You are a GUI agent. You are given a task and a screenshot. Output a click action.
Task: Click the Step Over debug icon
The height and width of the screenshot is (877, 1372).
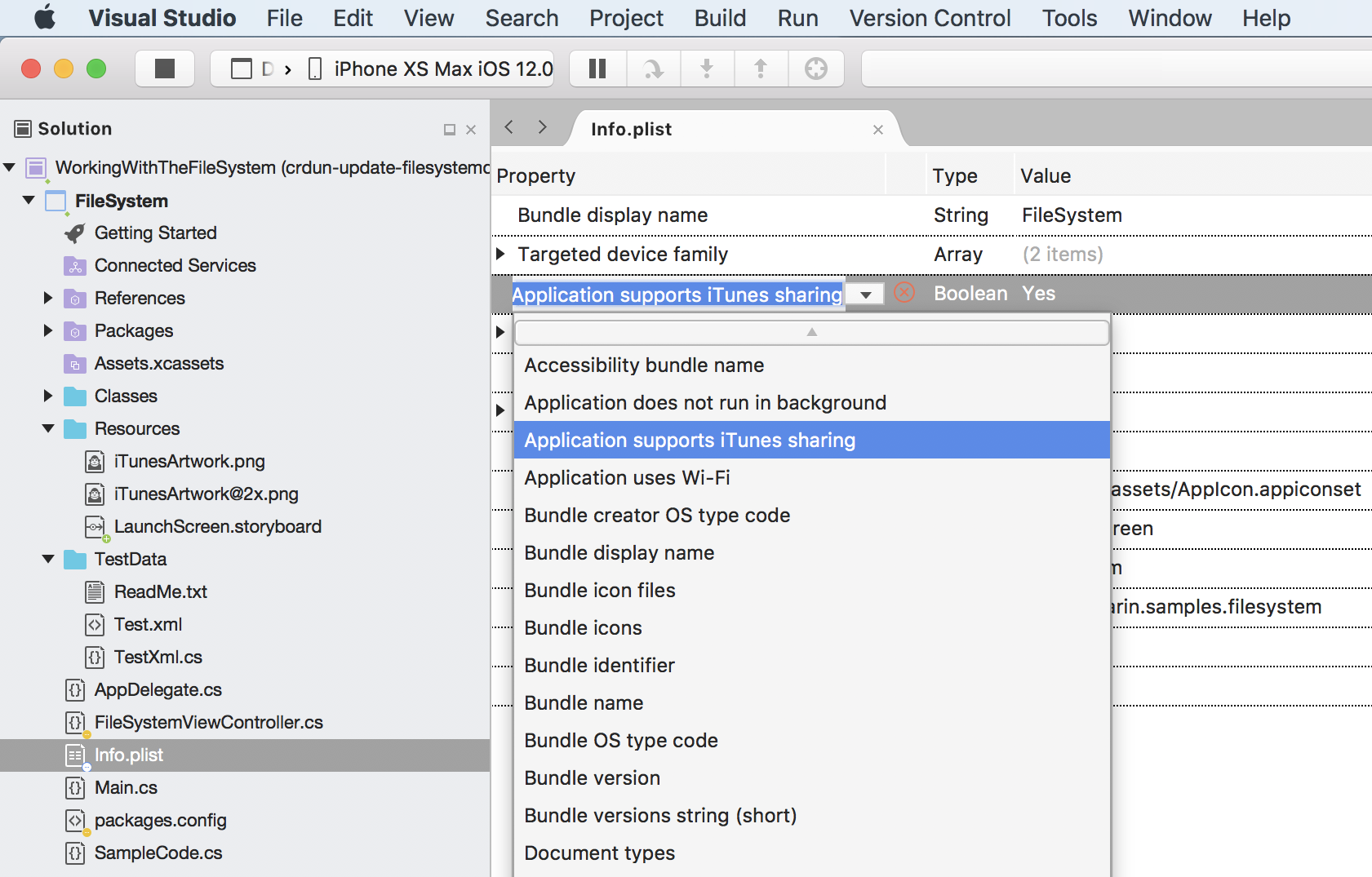[653, 69]
